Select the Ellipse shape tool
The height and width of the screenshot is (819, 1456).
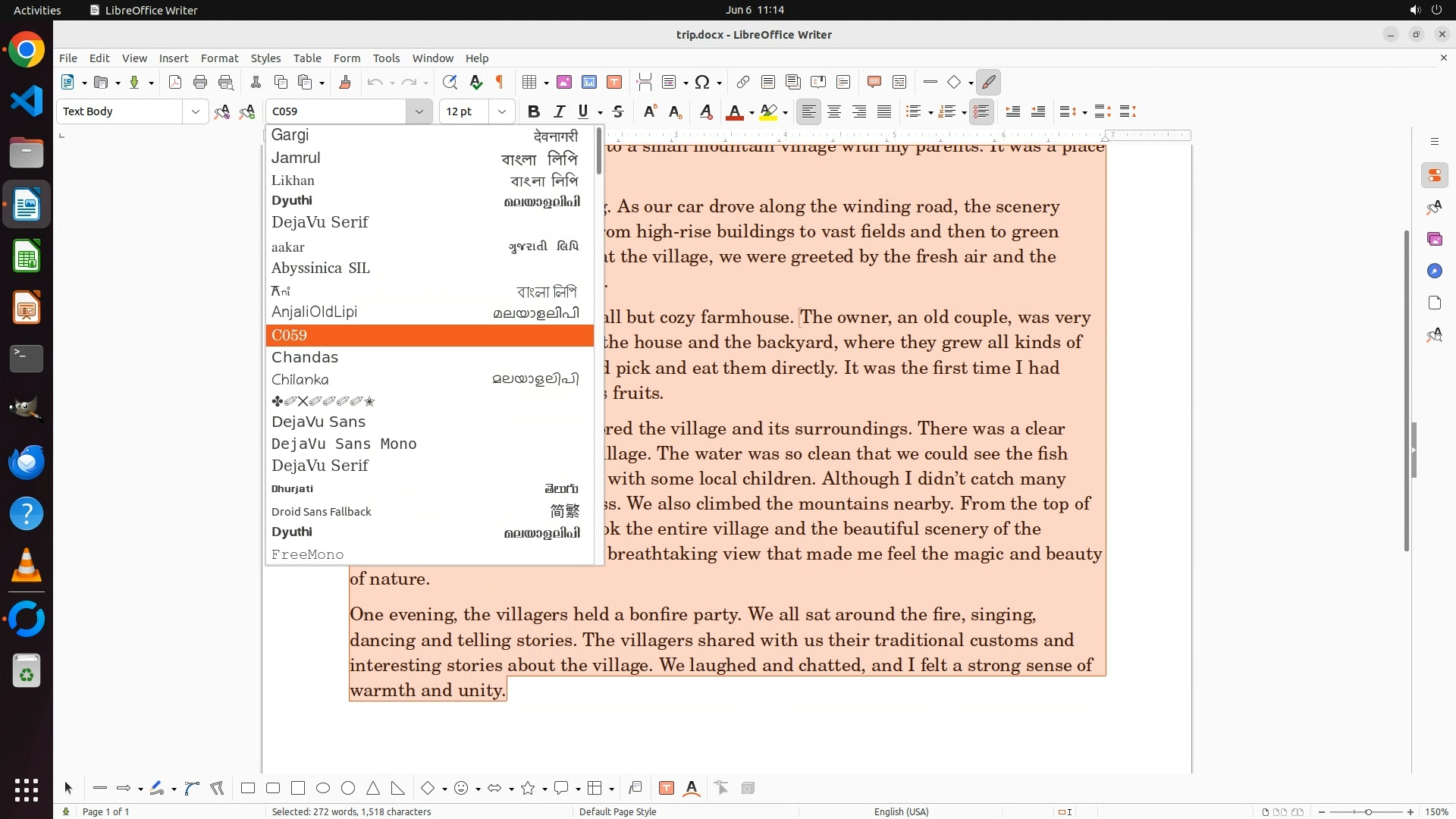[x=323, y=788]
